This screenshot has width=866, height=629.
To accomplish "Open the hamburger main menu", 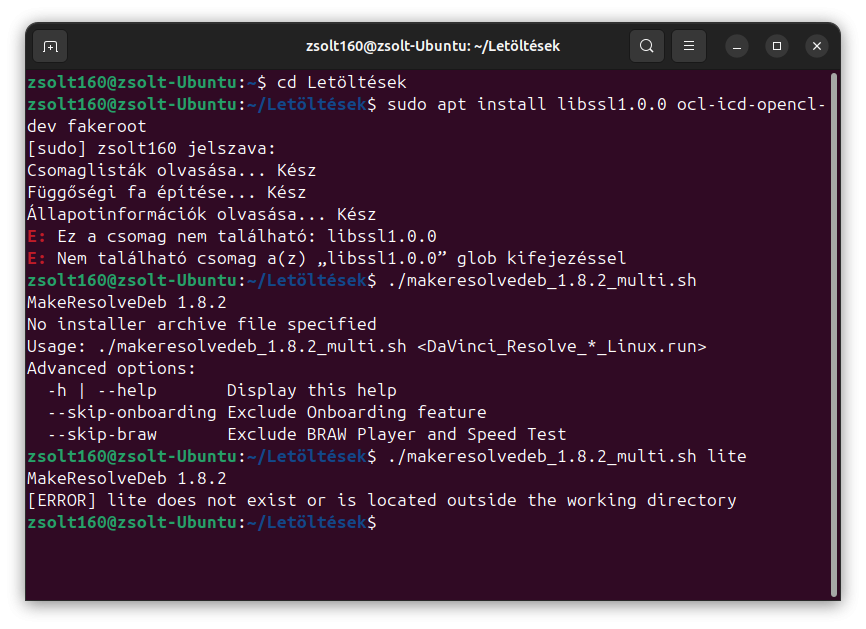I will pyautogui.click(x=689, y=46).
